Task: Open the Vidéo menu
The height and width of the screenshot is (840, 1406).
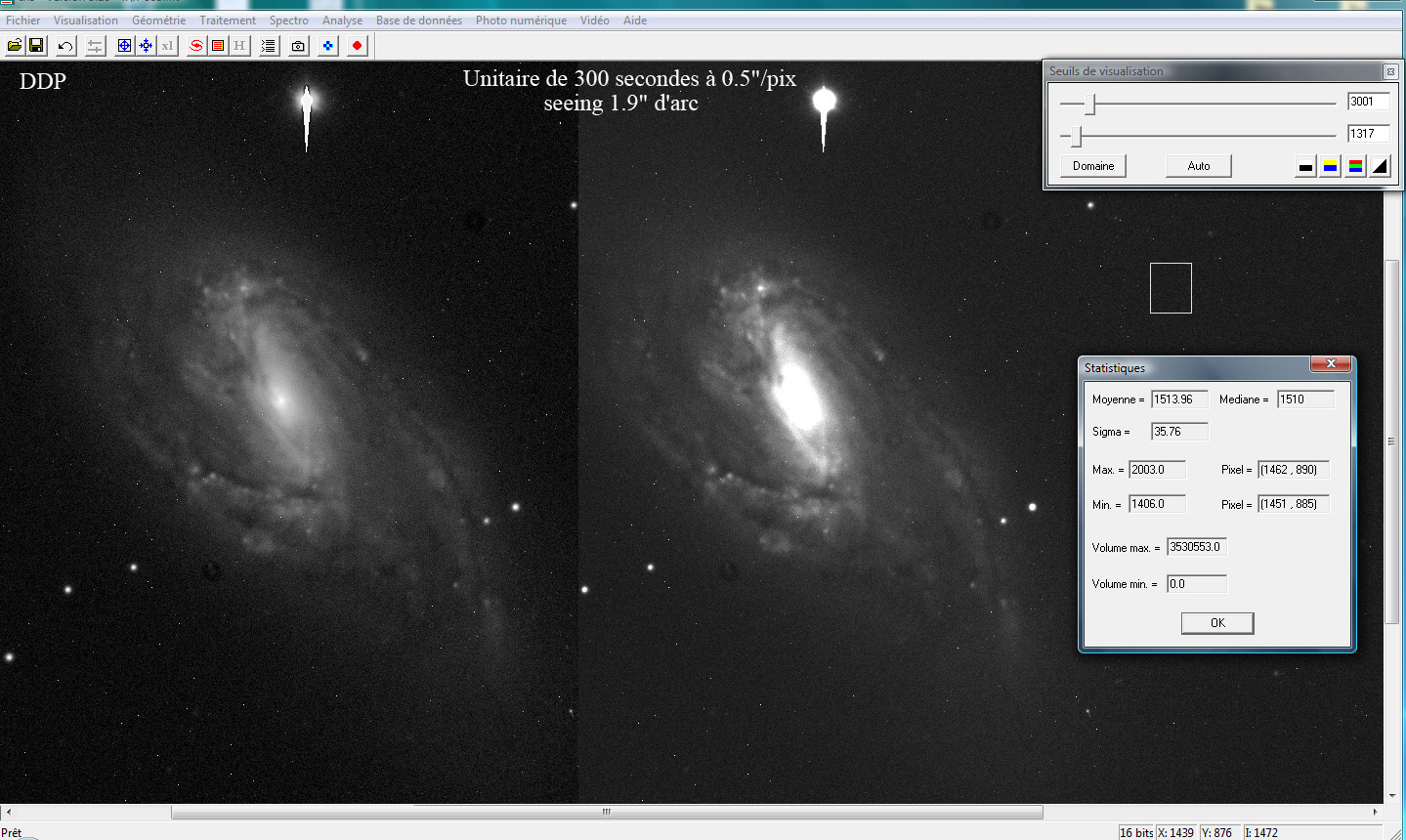Action: (x=594, y=21)
